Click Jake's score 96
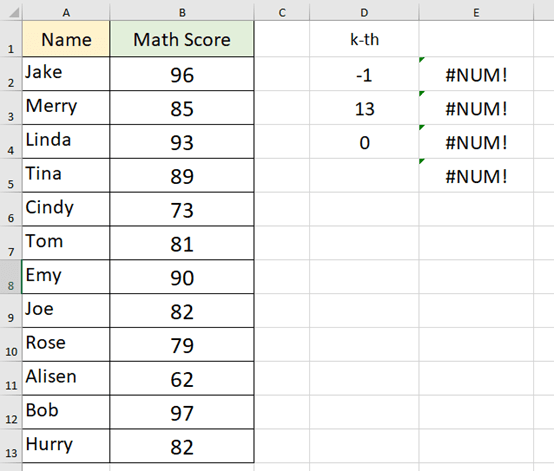The width and height of the screenshot is (554, 471). click(x=182, y=73)
